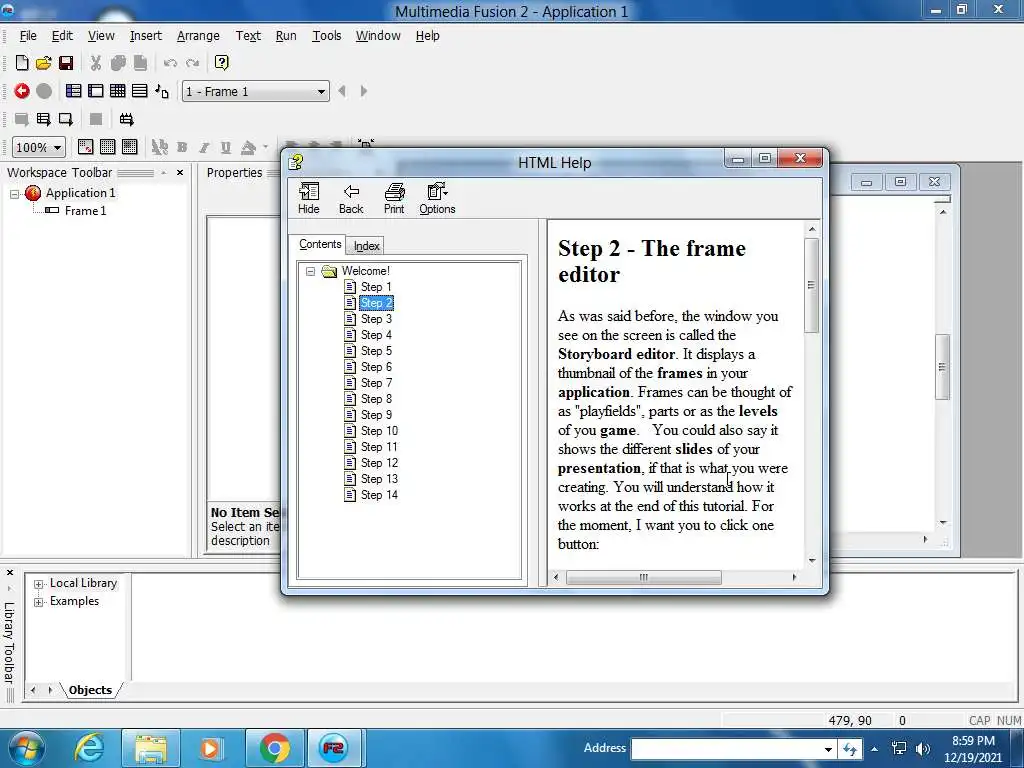Go to previous frame arrow
This screenshot has height=768, width=1024.
(x=342, y=91)
